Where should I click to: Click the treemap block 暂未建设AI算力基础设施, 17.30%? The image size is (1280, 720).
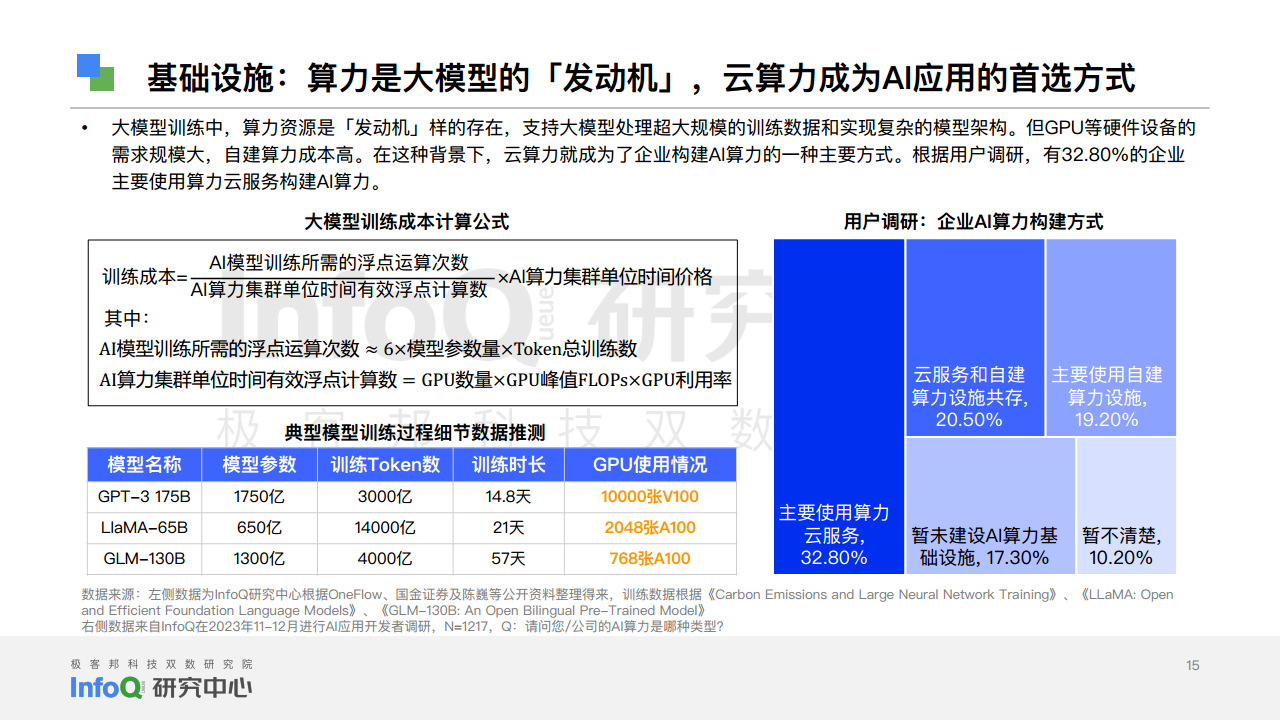pyautogui.click(x=990, y=506)
